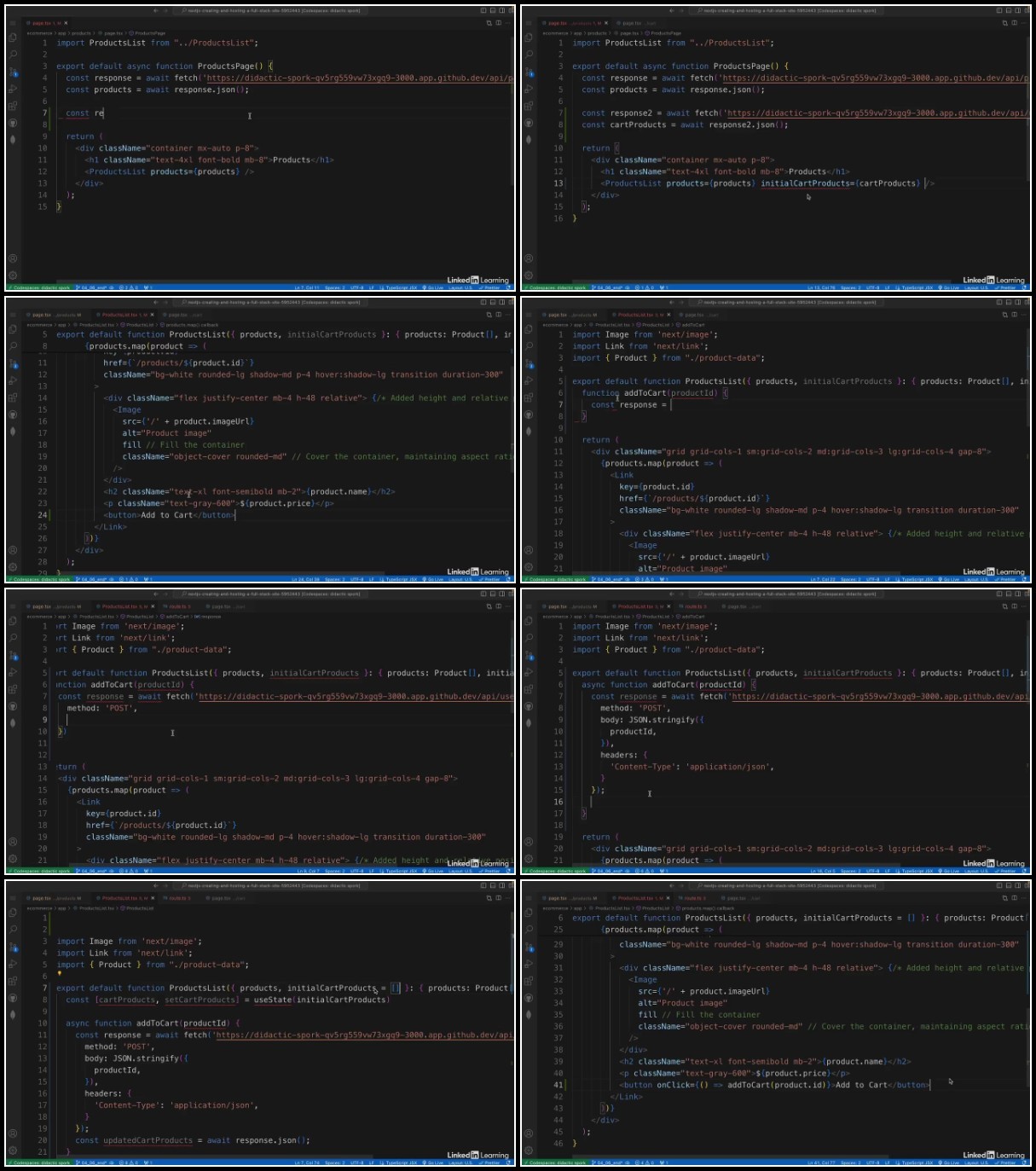
Task: Click lightbulb icon near line 6 above export default function
Action: click(59, 973)
